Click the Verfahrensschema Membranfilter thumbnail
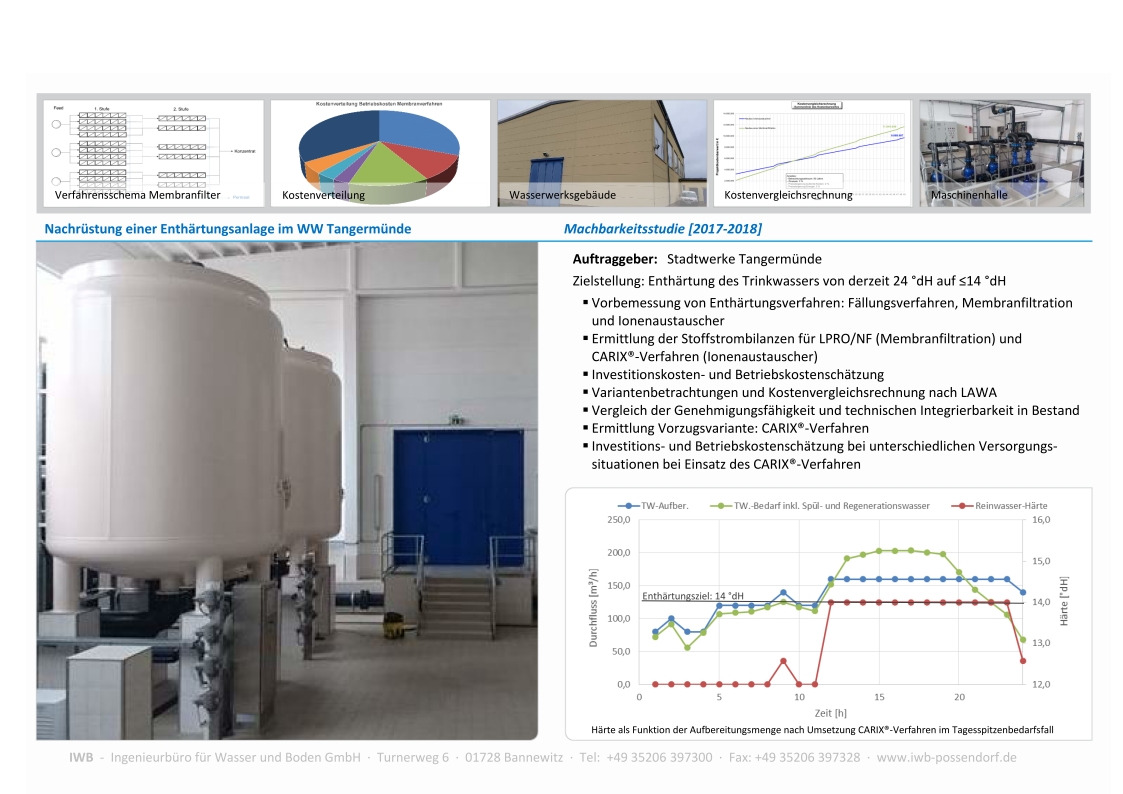This screenshot has height=794, width=1123. (152, 152)
